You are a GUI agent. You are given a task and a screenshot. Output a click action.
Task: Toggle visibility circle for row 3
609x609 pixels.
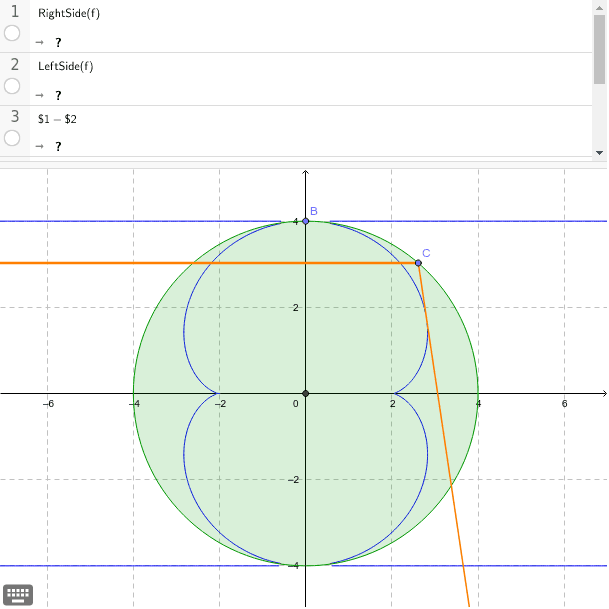pyautogui.click(x=12, y=138)
